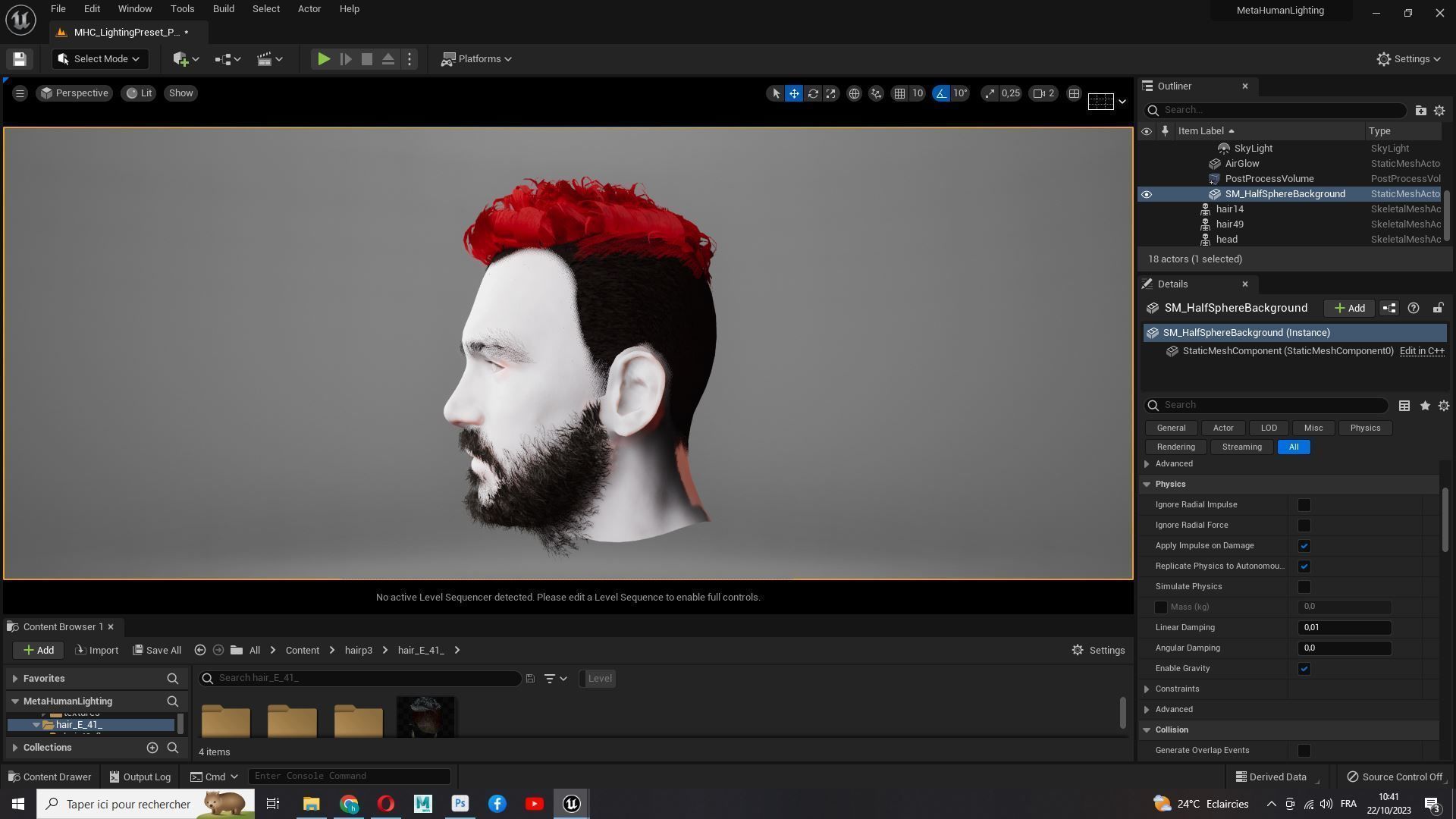Image resolution: width=1456 pixels, height=819 pixels.
Task: Filter Details by Physics category
Action: (1365, 428)
